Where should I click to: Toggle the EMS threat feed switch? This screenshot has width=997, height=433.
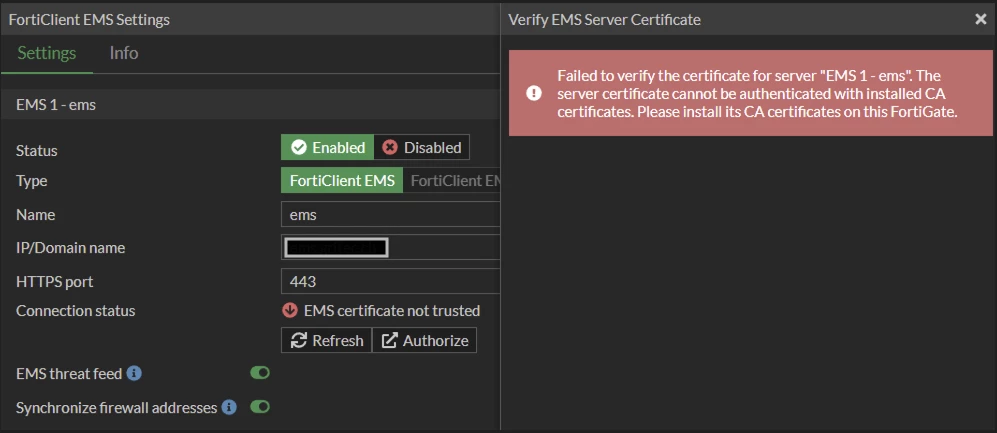pos(260,373)
